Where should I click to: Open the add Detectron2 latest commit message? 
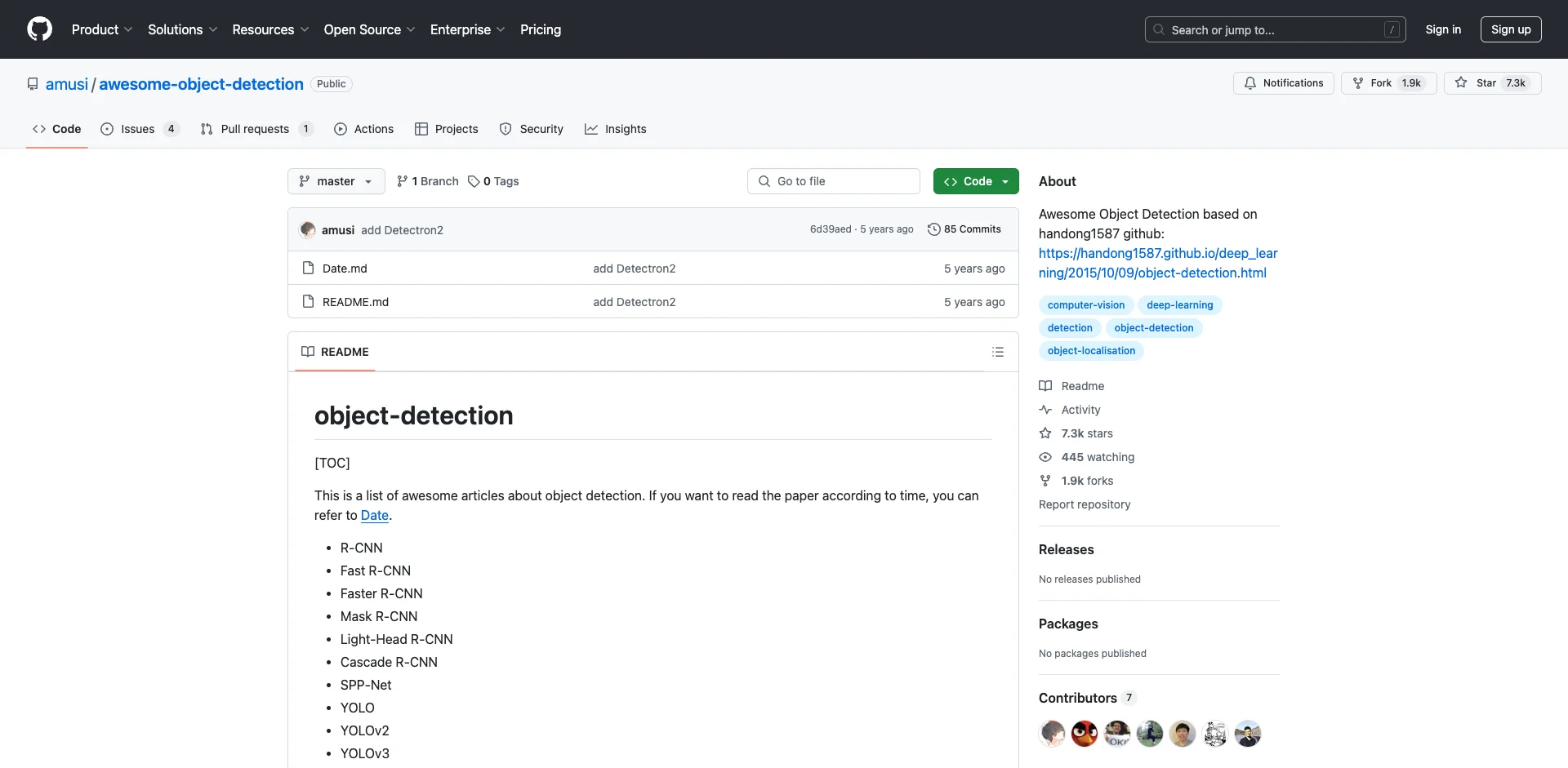pos(402,230)
